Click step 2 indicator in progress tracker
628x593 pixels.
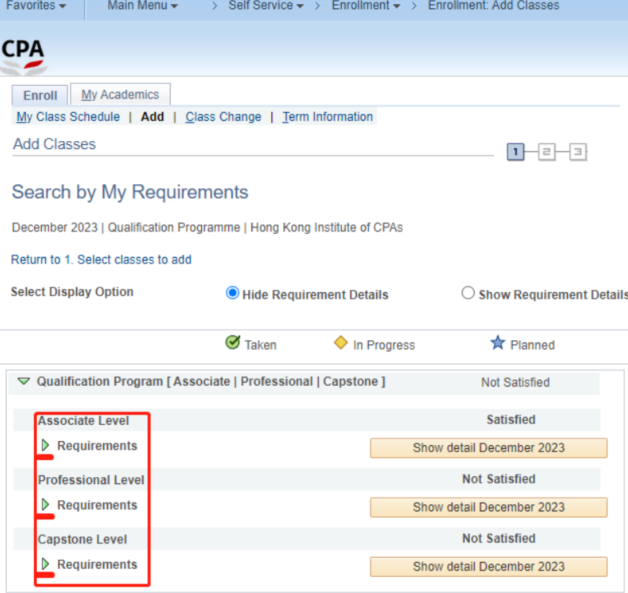[547, 152]
